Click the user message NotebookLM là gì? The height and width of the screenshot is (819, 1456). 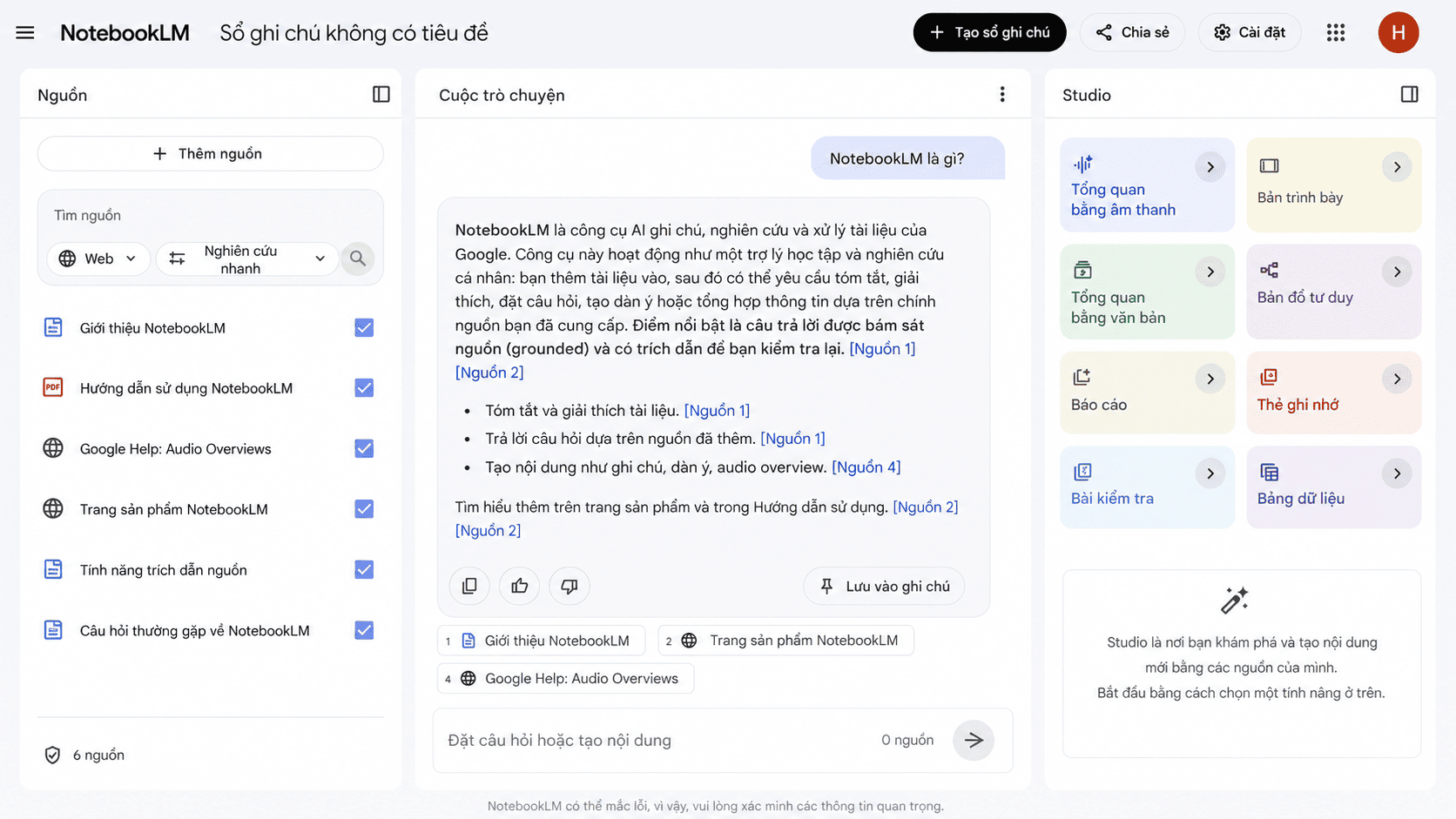pos(907,158)
